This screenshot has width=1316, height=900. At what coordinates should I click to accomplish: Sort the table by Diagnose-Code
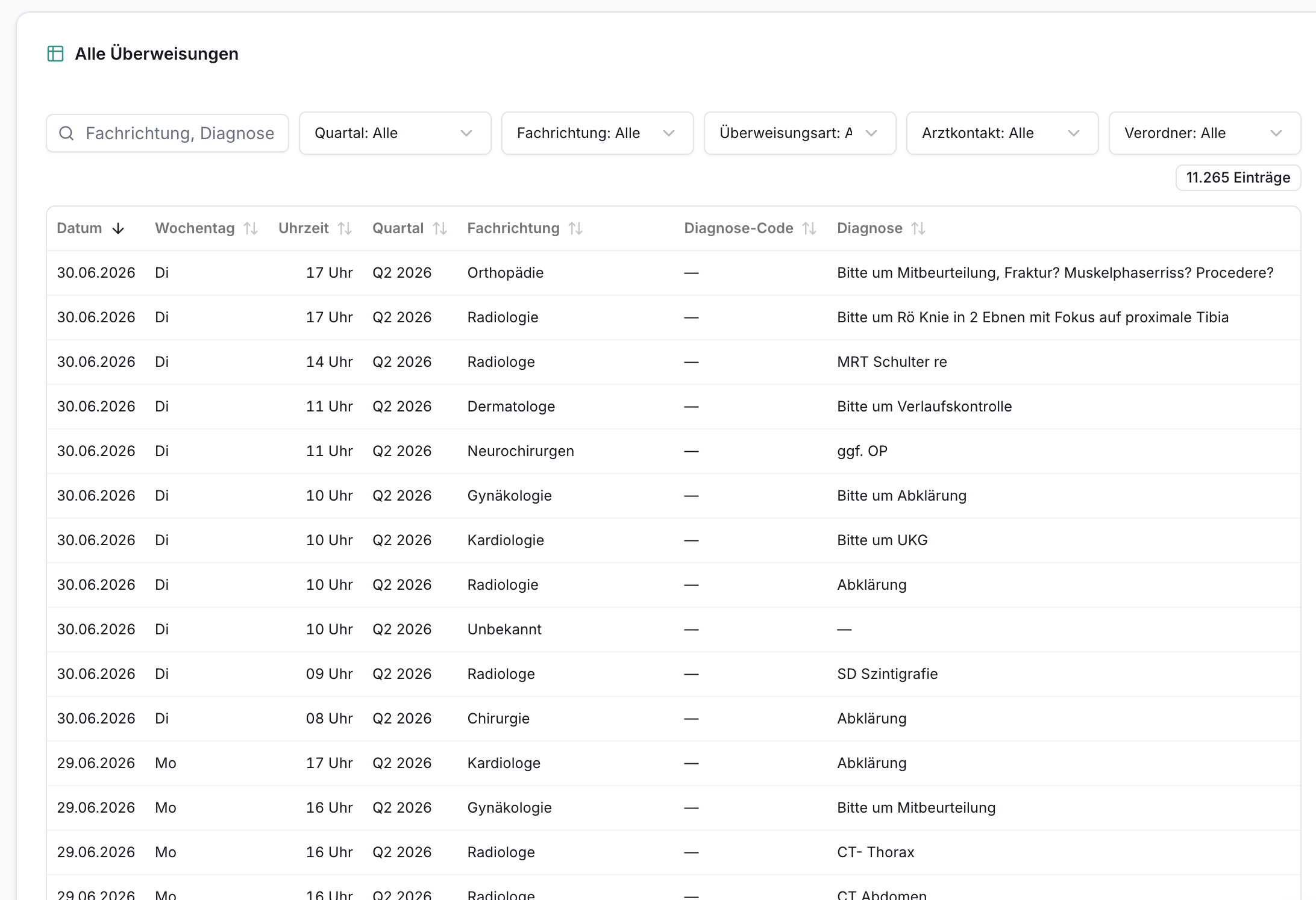tap(809, 228)
